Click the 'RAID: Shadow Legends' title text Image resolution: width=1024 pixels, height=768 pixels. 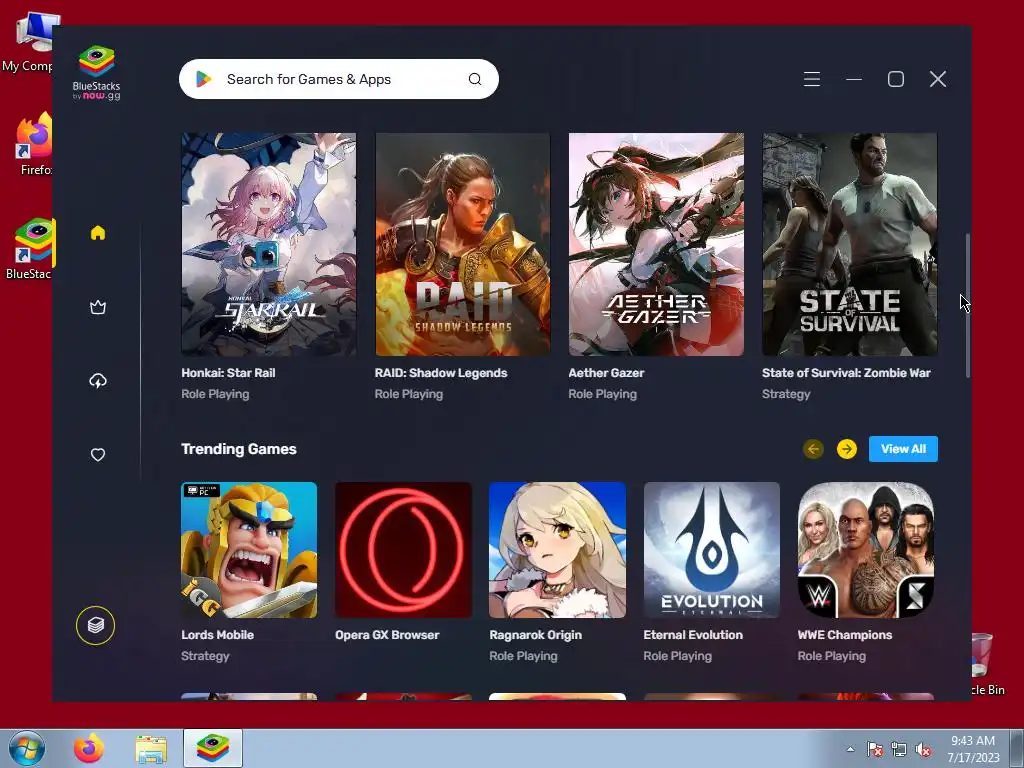441,373
